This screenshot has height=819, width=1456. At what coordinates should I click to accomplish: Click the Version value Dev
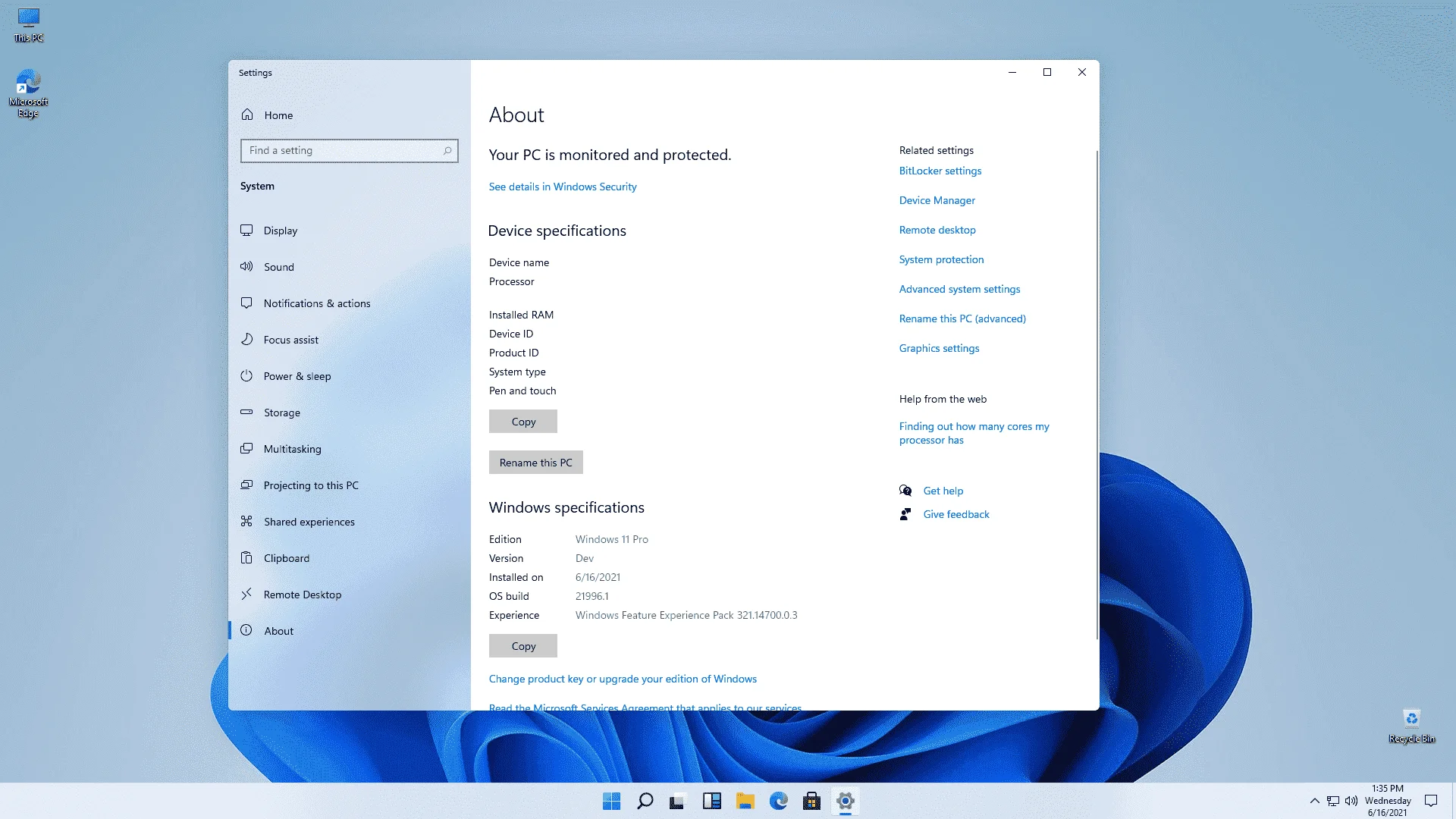(x=585, y=558)
